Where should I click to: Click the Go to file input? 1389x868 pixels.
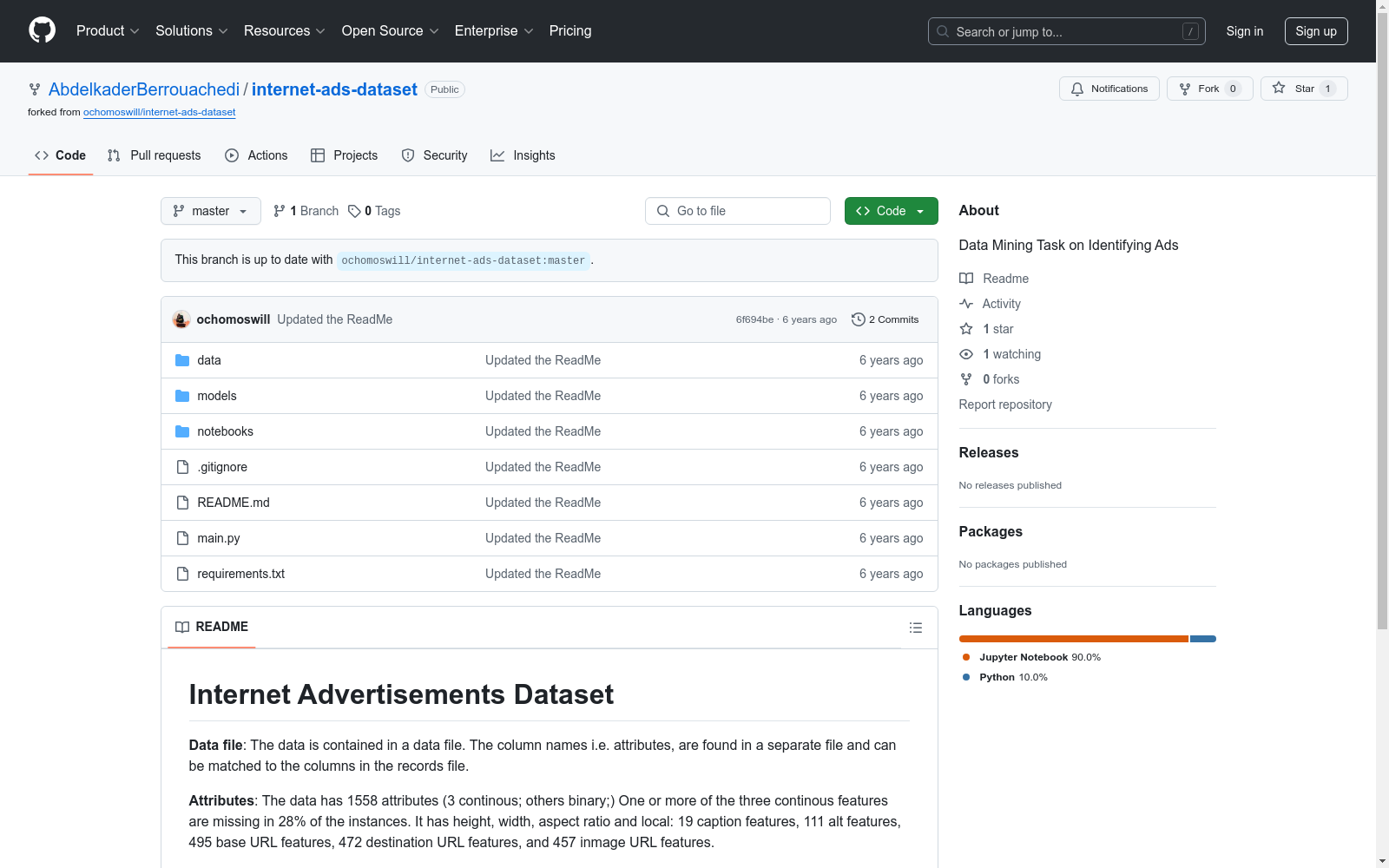pos(738,211)
